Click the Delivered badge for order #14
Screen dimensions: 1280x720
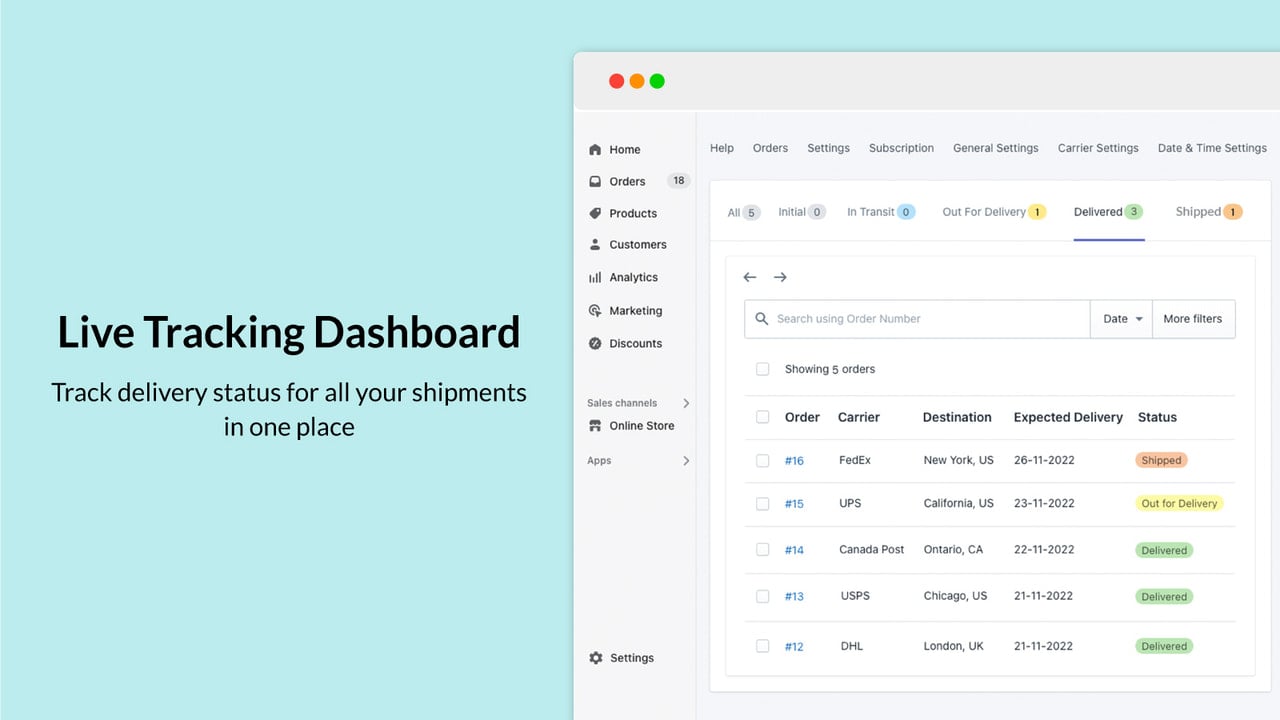[x=1164, y=550]
